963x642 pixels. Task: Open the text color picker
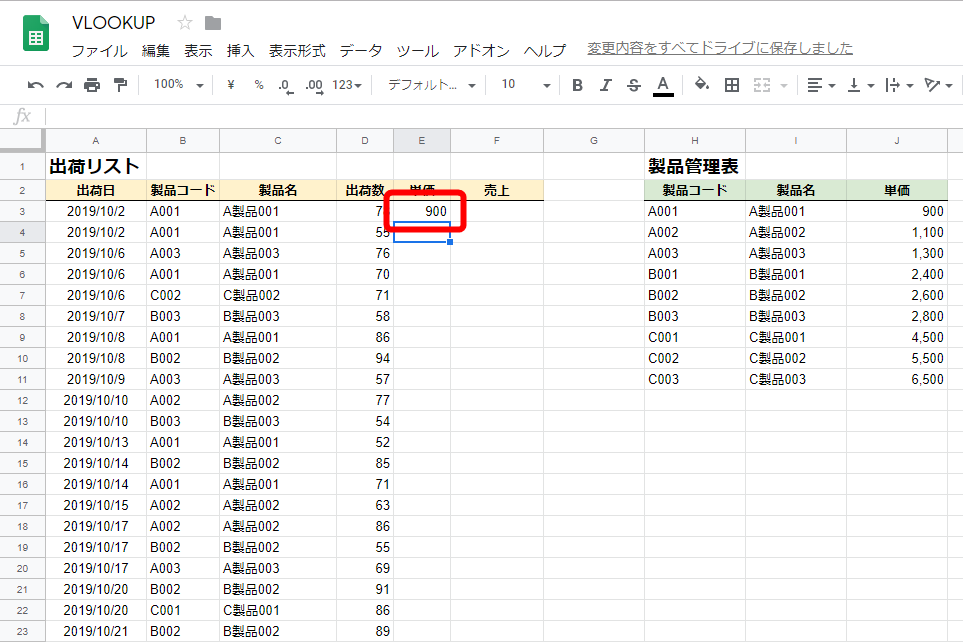pyautogui.click(x=662, y=85)
